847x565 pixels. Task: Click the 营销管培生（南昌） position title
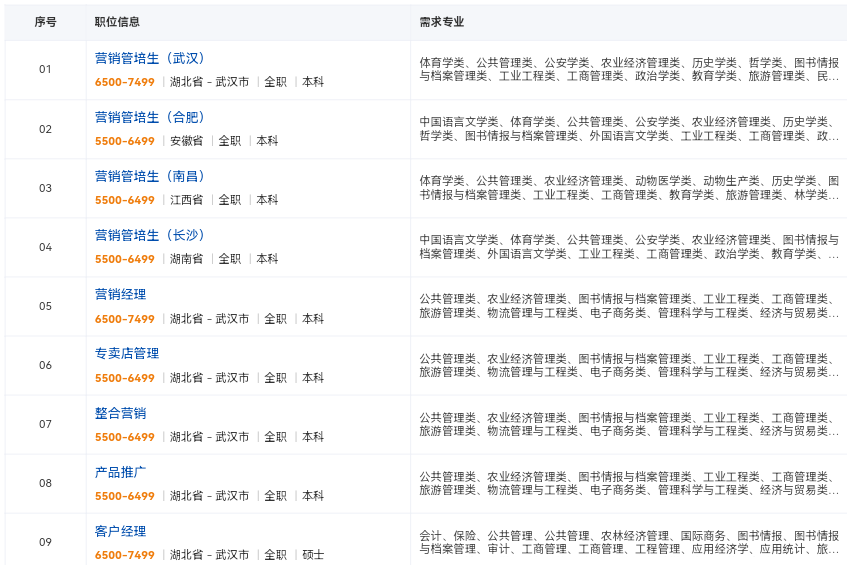click(x=149, y=176)
